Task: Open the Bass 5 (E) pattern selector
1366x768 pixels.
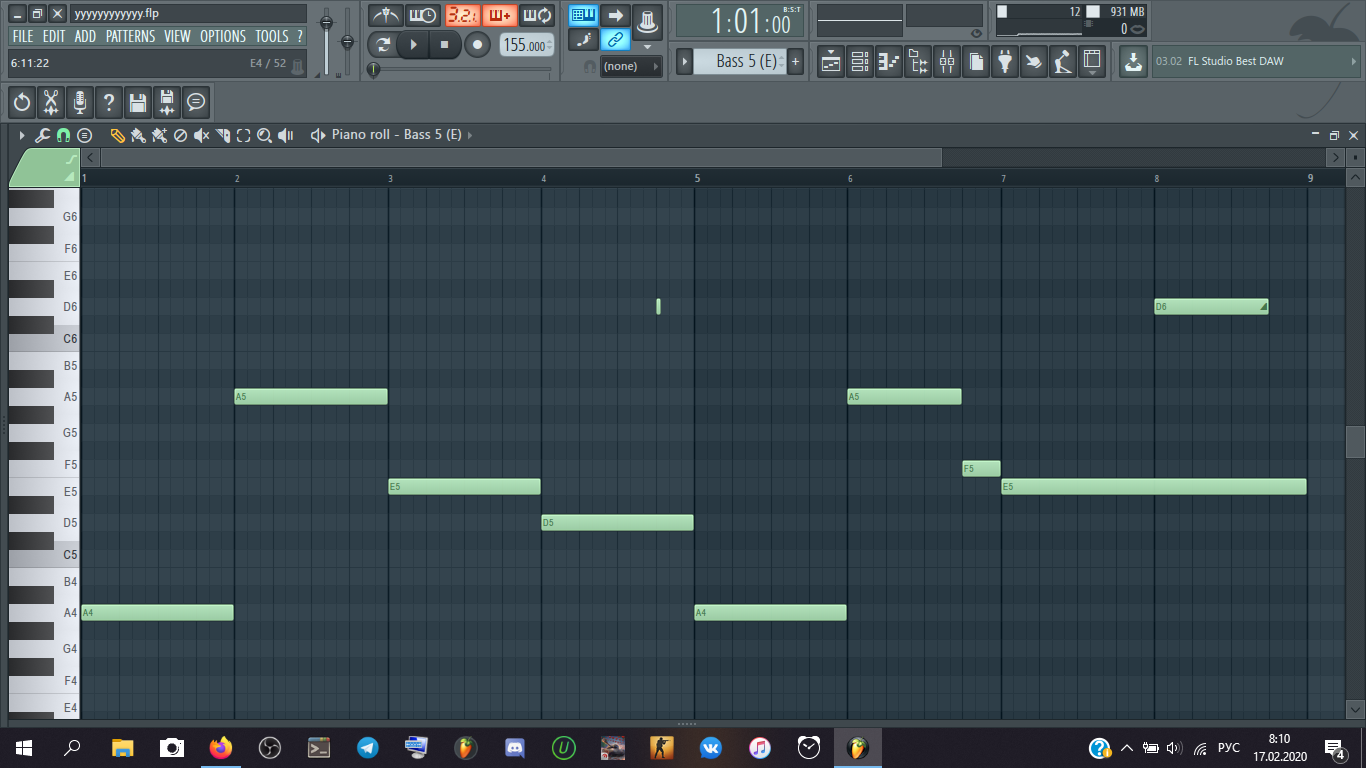Action: coord(746,62)
